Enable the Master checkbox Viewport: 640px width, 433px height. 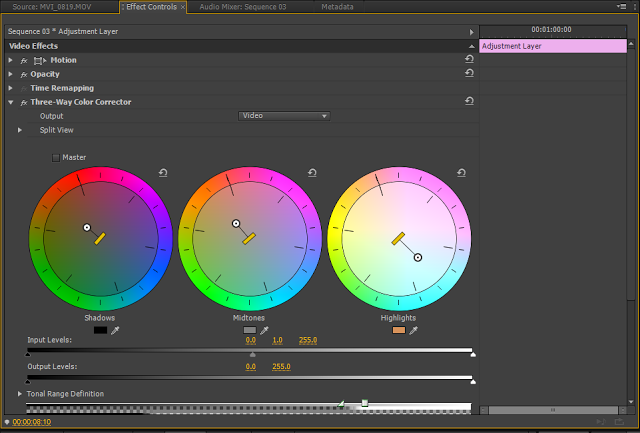pyautogui.click(x=56, y=158)
